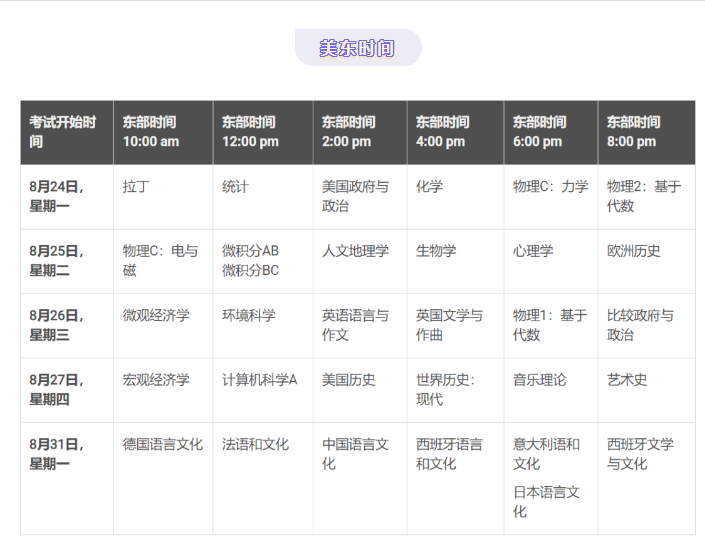Image resolution: width=705 pixels, height=547 pixels.
Task: Select the 考试开始时间 header cell
Action: [x=64, y=132]
